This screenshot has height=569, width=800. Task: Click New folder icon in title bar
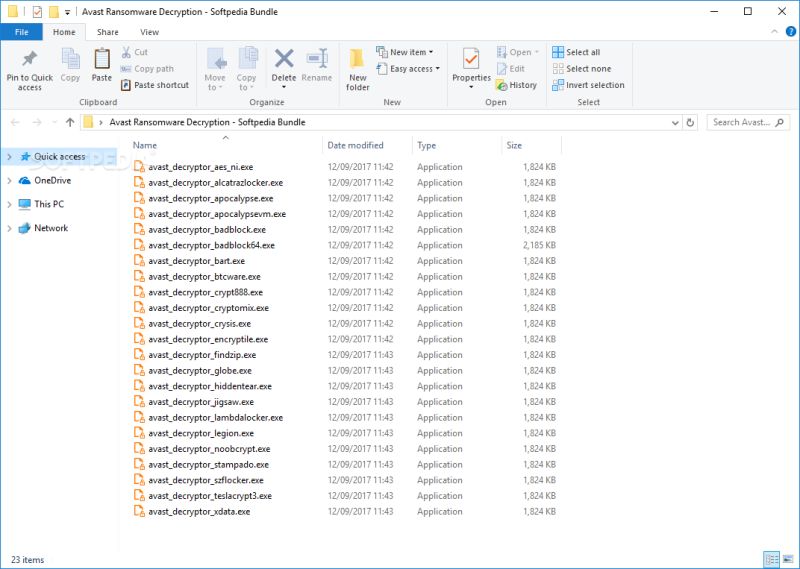pos(54,11)
